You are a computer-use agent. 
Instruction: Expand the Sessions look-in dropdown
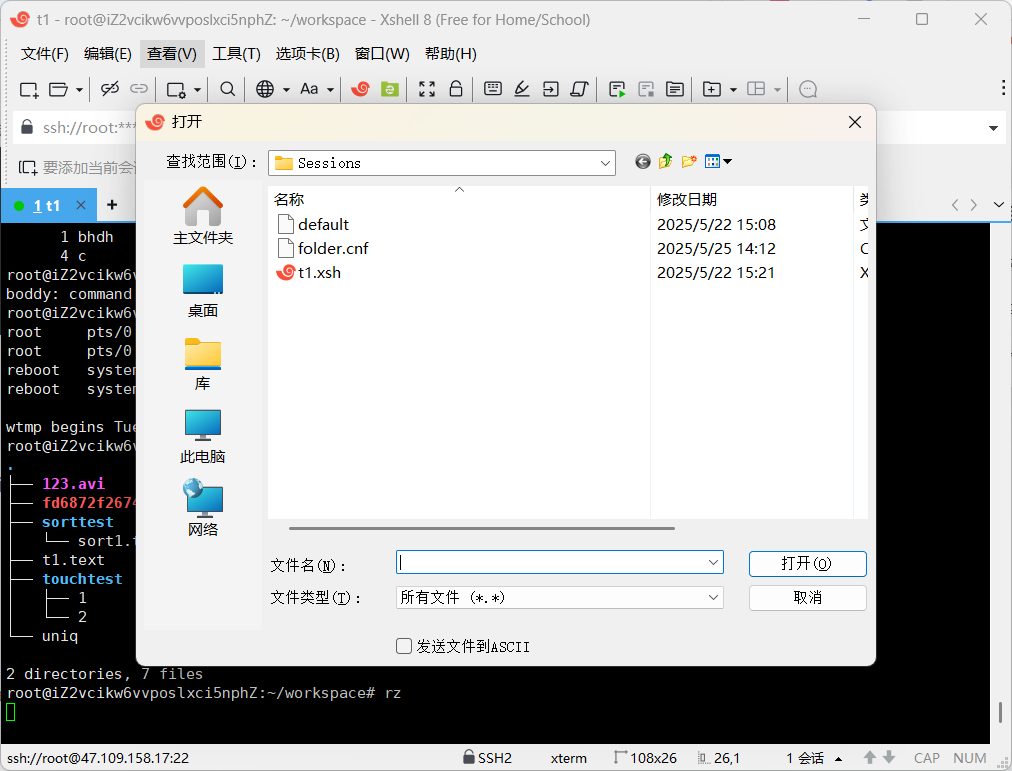click(605, 163)
